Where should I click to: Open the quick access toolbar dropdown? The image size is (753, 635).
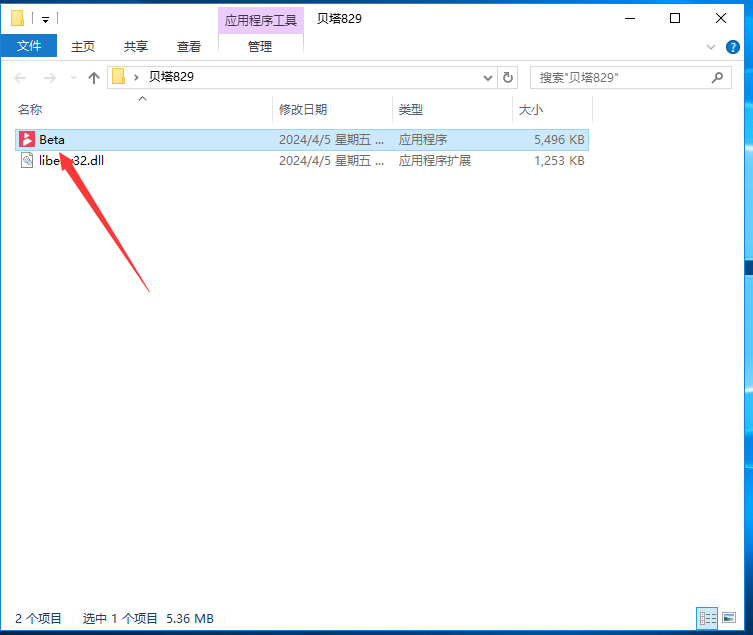(45, 20)
